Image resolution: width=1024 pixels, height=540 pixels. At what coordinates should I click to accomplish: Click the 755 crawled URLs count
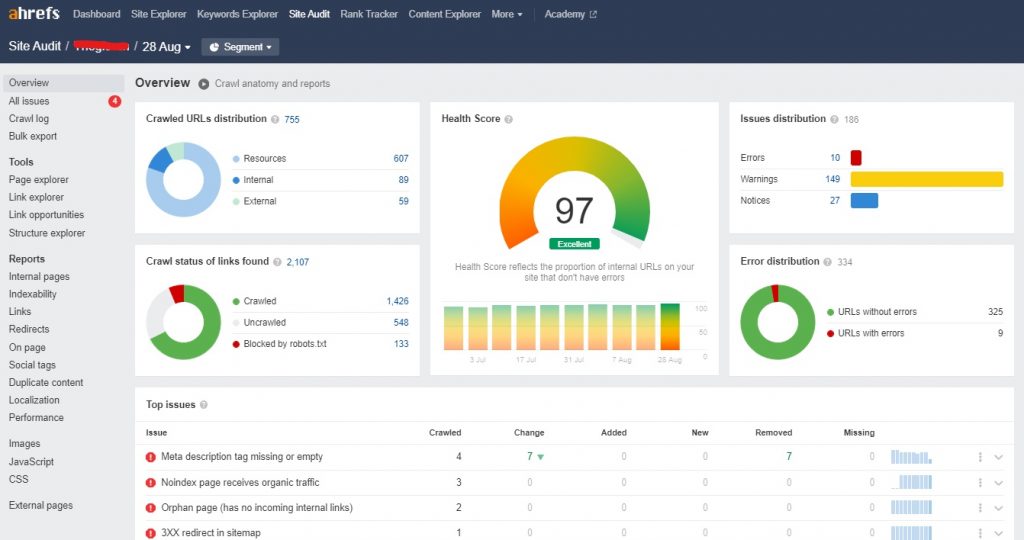(292, 119)
